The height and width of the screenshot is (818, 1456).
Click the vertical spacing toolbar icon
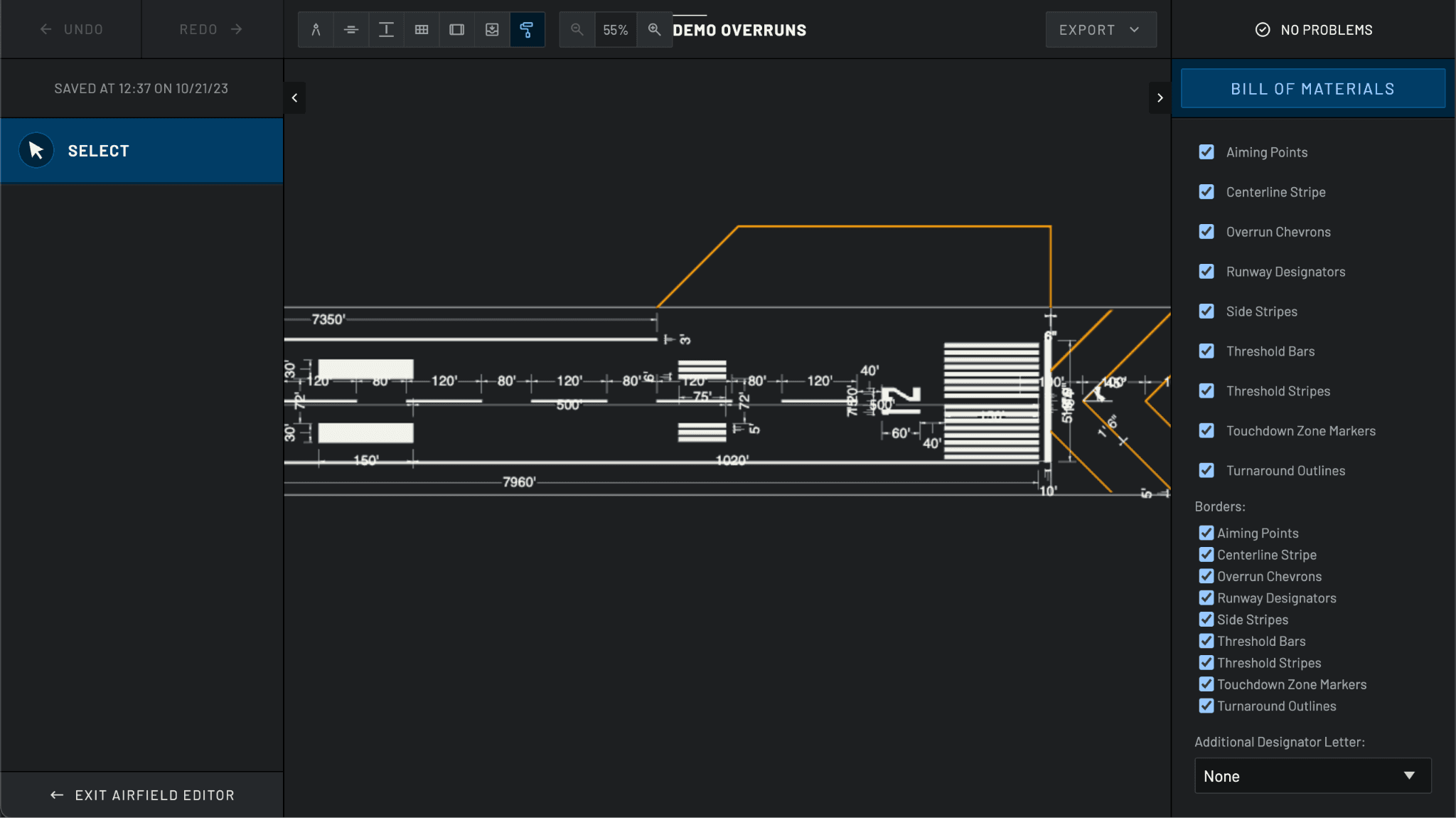tap(386, 30)
